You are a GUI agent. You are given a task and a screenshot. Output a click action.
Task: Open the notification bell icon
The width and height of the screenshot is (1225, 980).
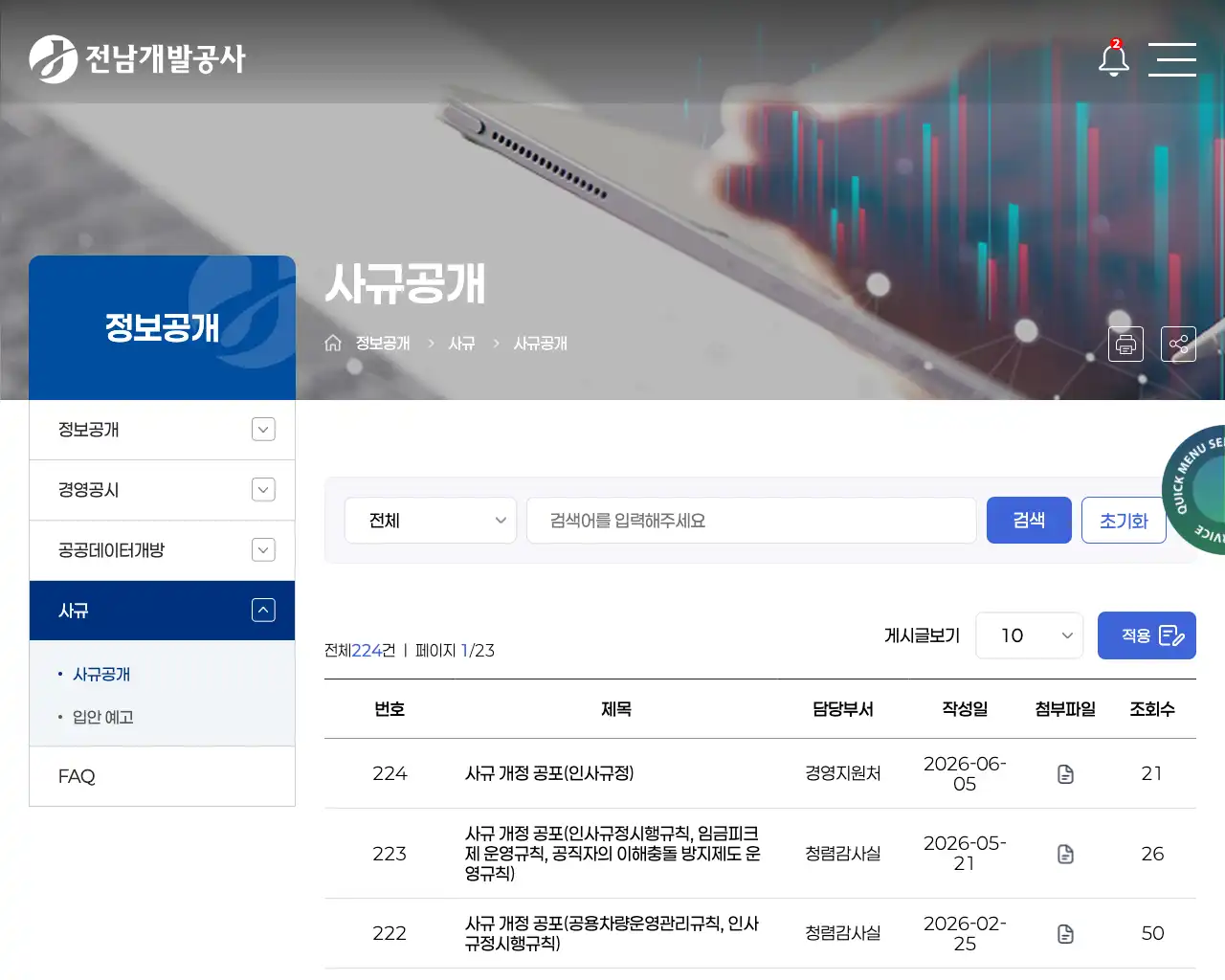point(1113,59)
